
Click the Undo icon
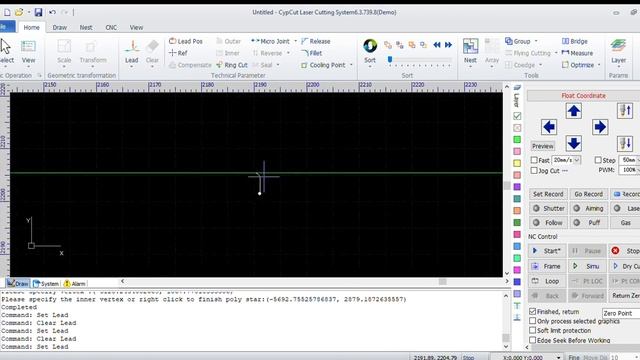(x=52, y=12)
